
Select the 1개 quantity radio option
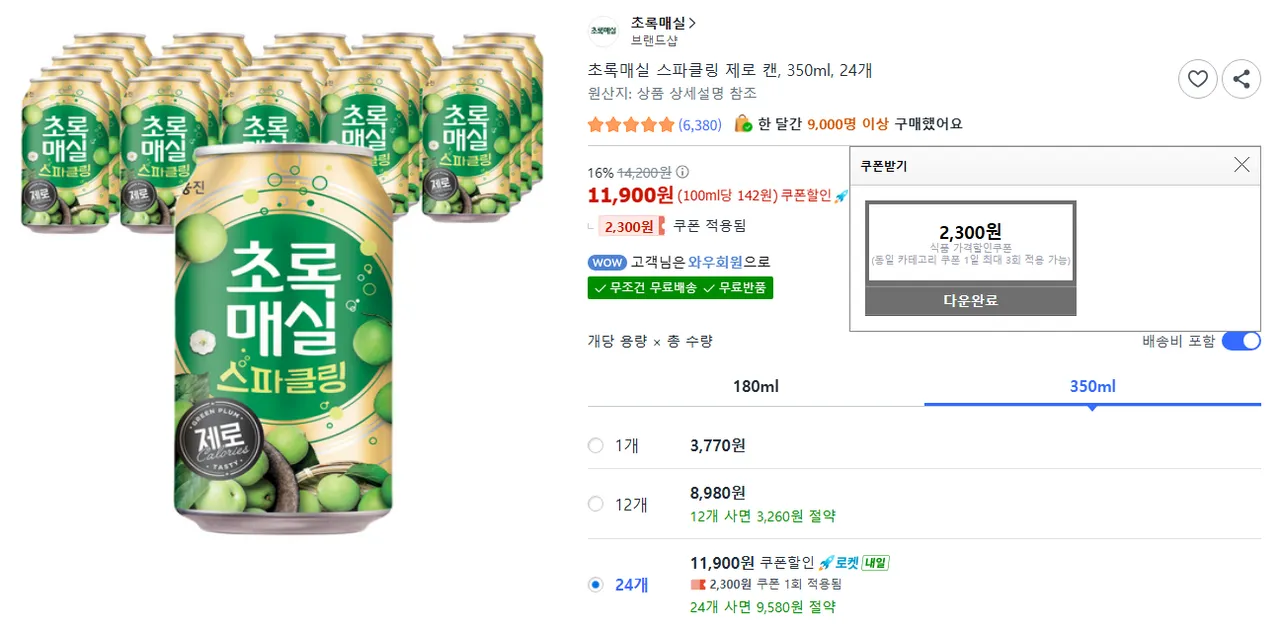point(596,446)
